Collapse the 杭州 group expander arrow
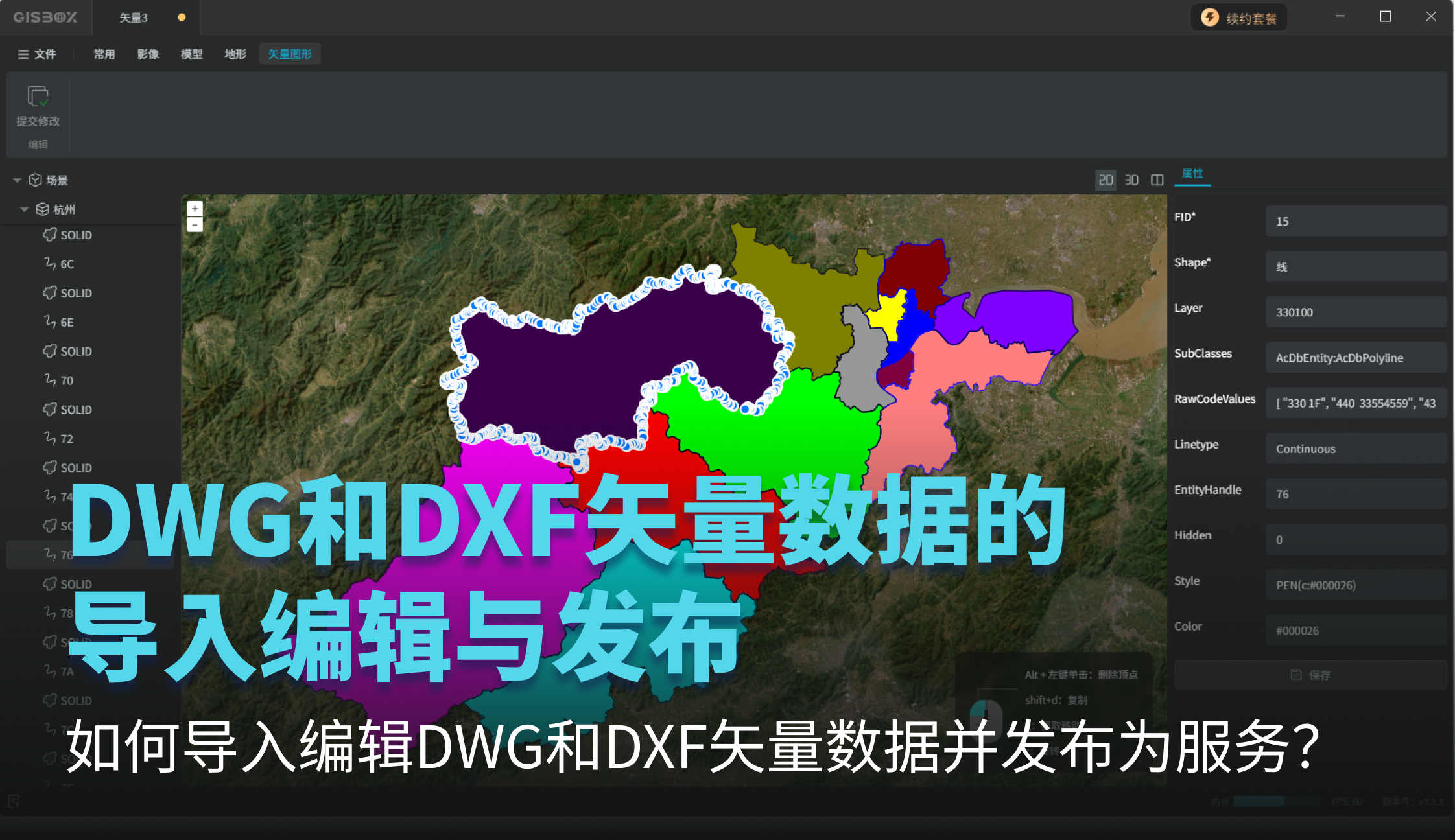Image resolution: width=1455 pixels, height=840 pixels. click(x=25, y=209)
